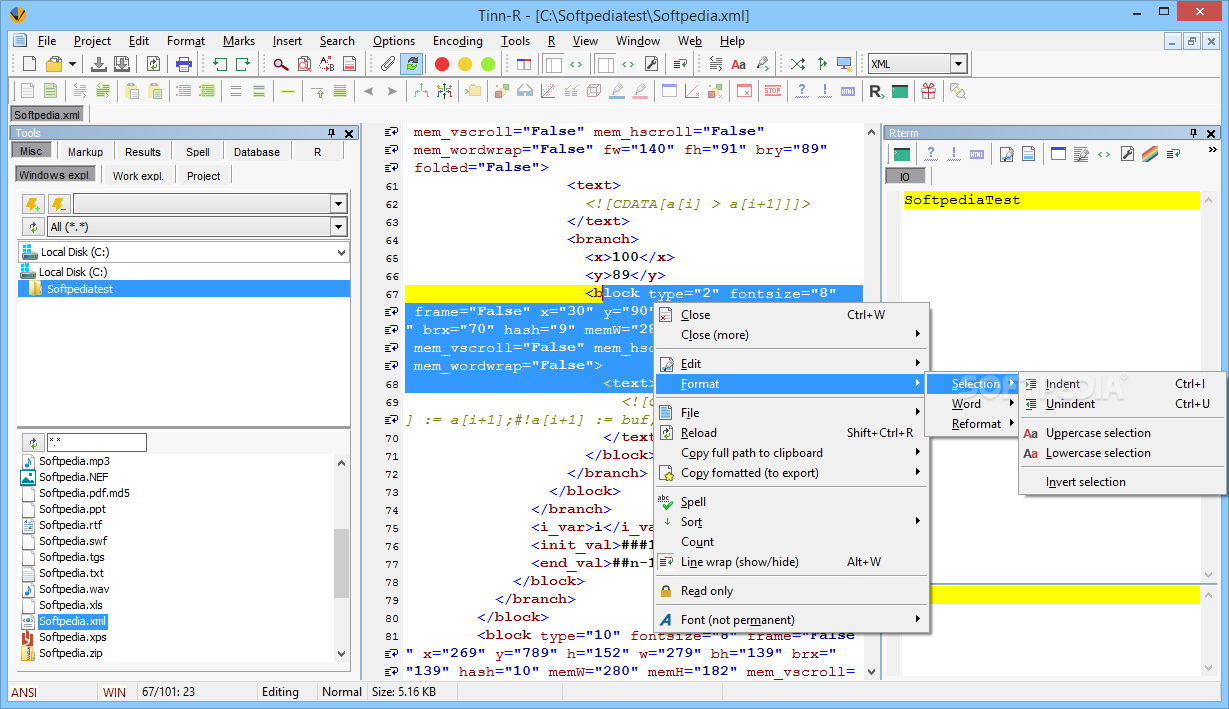Screen dimensions: 1229x709
Task: Click the editor vertical scrollbar down arrow
Action: (871, 673)
